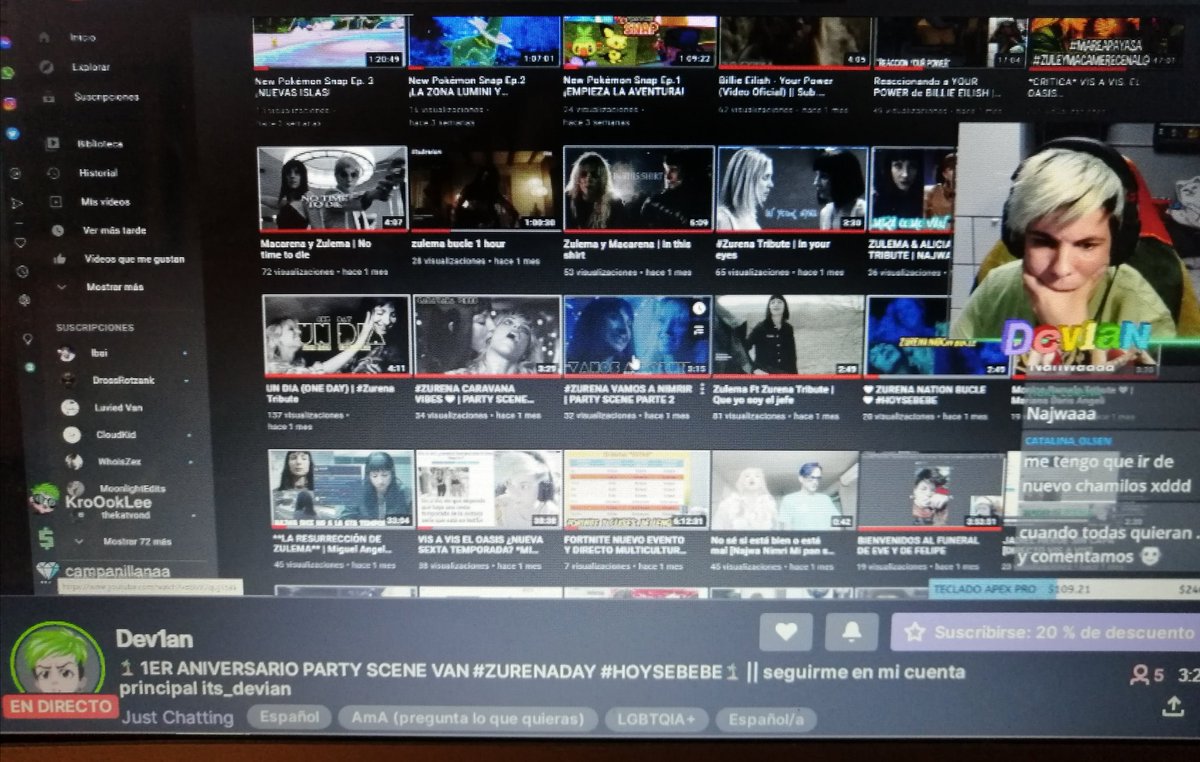Screen dimensions: 1200x762
Task: Play New Pokémon Snap Ep.1 thumbnail
Action: [639, 42]
